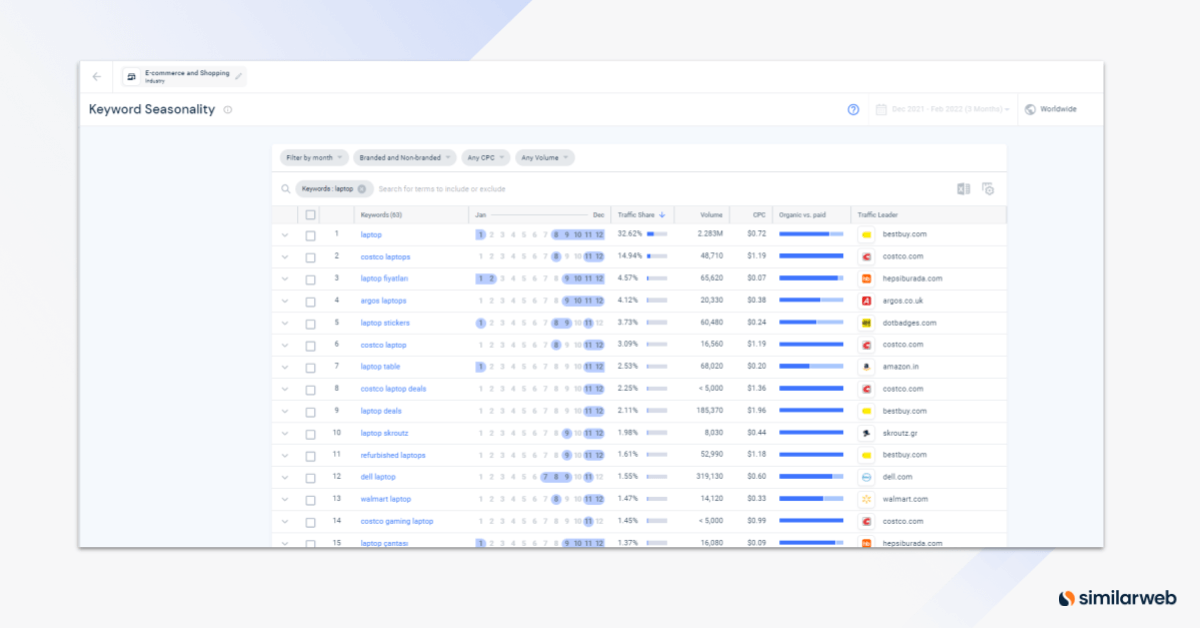Click the blue help question mark icon

(x=852, y=110)
